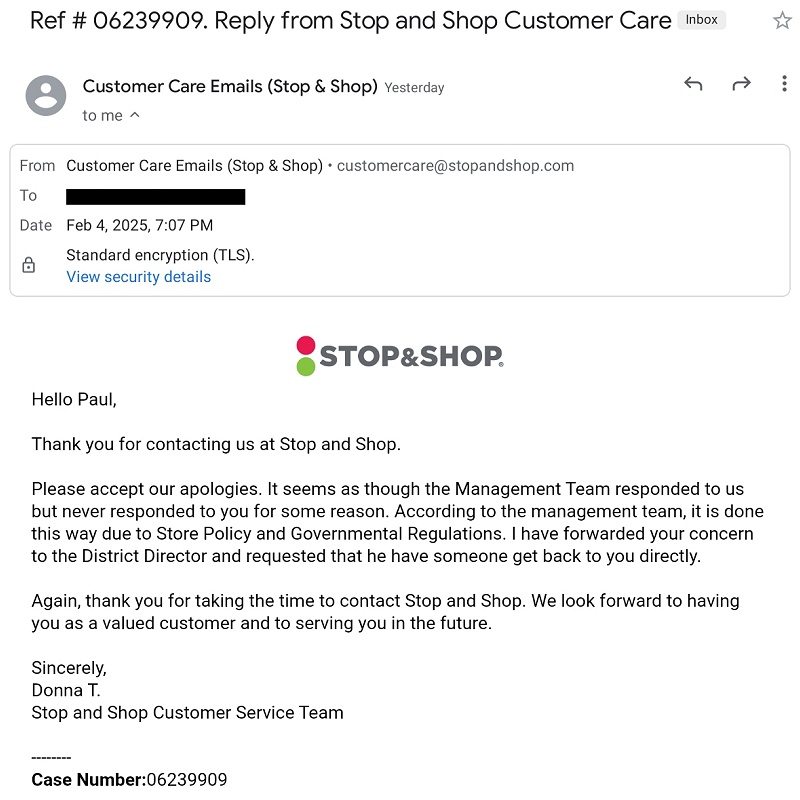
Task: Open the View security details link
Action: click(138, 277)
